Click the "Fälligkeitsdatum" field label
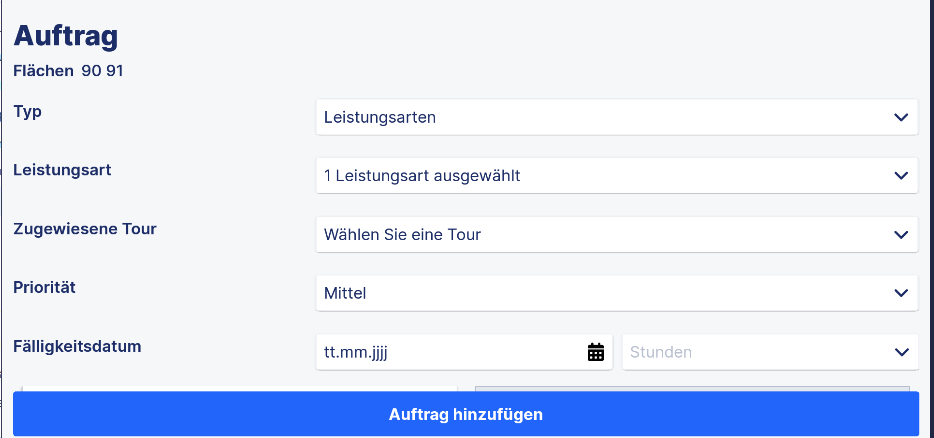Viewport: 934px width, 438px height. (77, 346)
